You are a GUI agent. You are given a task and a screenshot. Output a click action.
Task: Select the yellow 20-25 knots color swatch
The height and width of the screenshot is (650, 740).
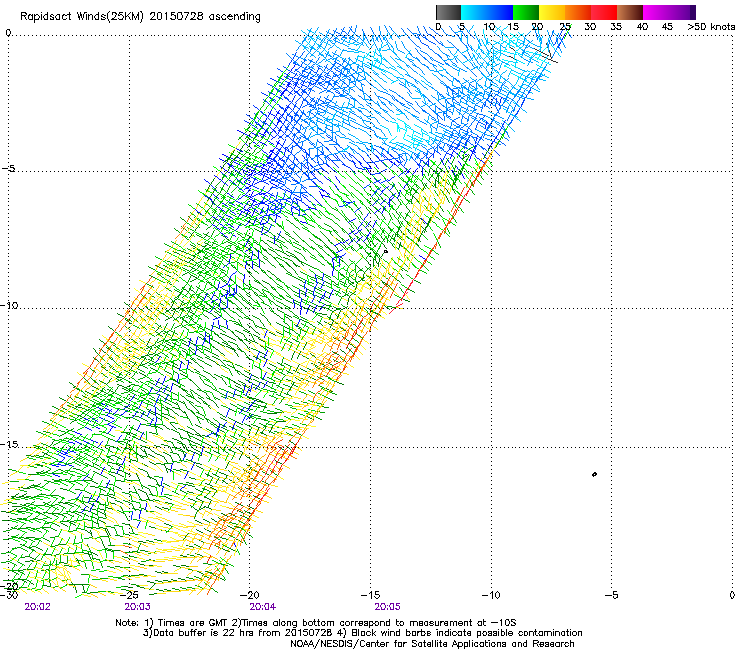click(552, 12)
